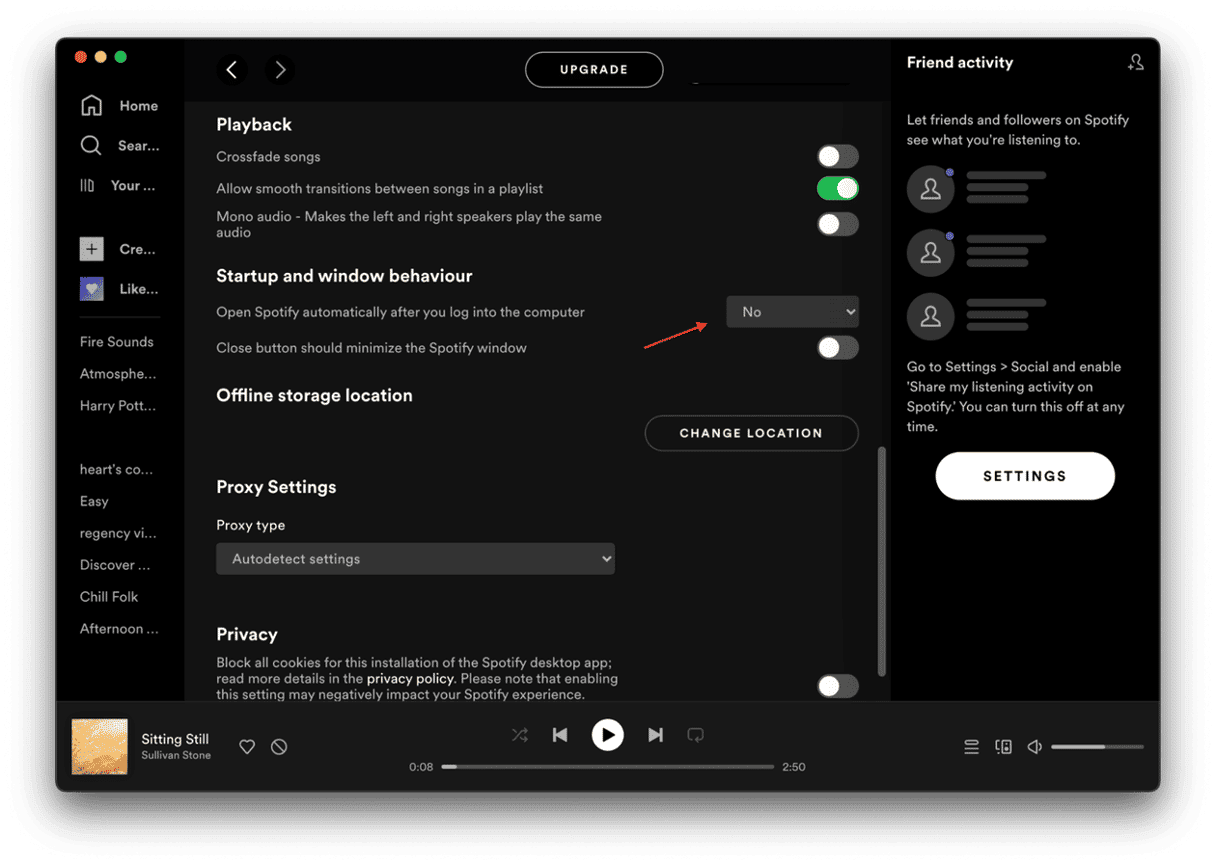Screen dimensions: 1216x866
Task: Click the Create playlist plus icon
Action: [92, 250]
